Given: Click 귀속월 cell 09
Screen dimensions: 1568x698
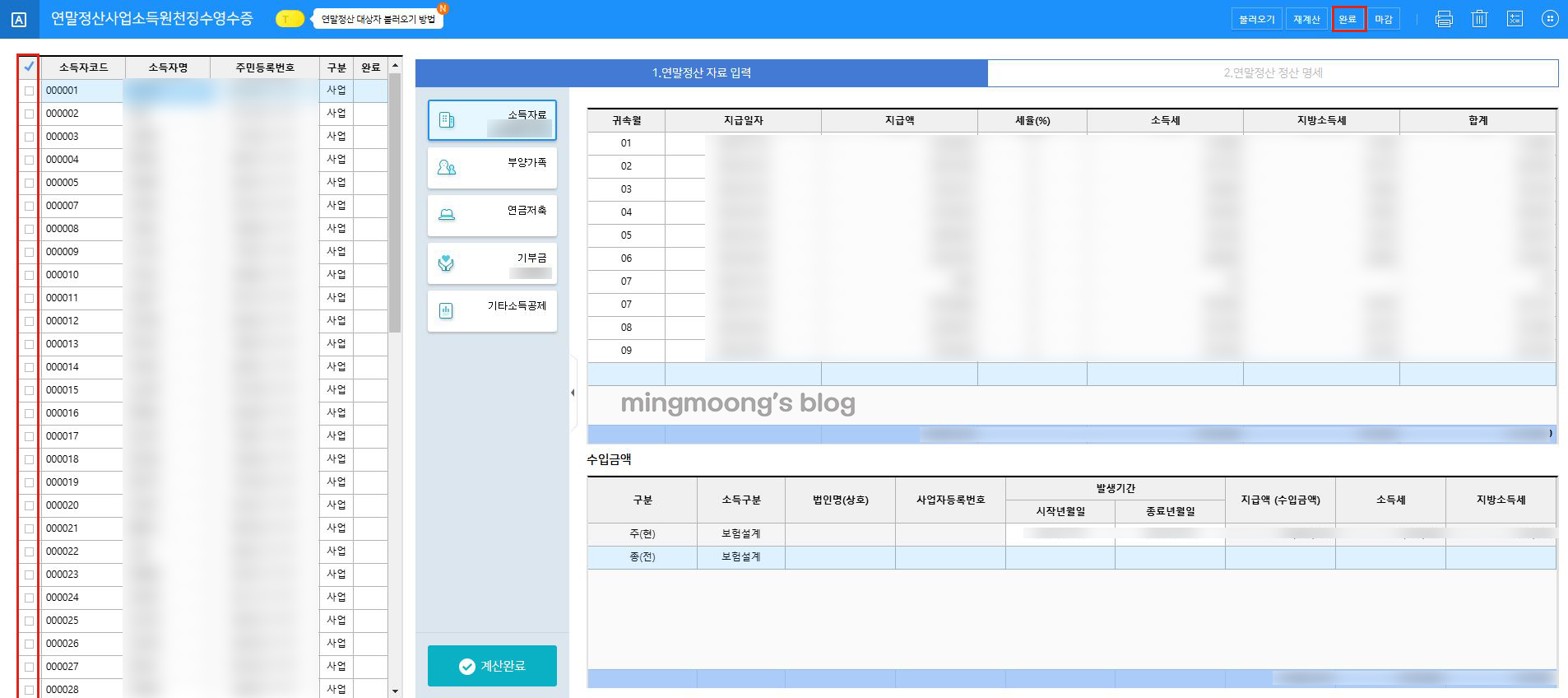Looking at the screenshot, I should tap(626, 351).
